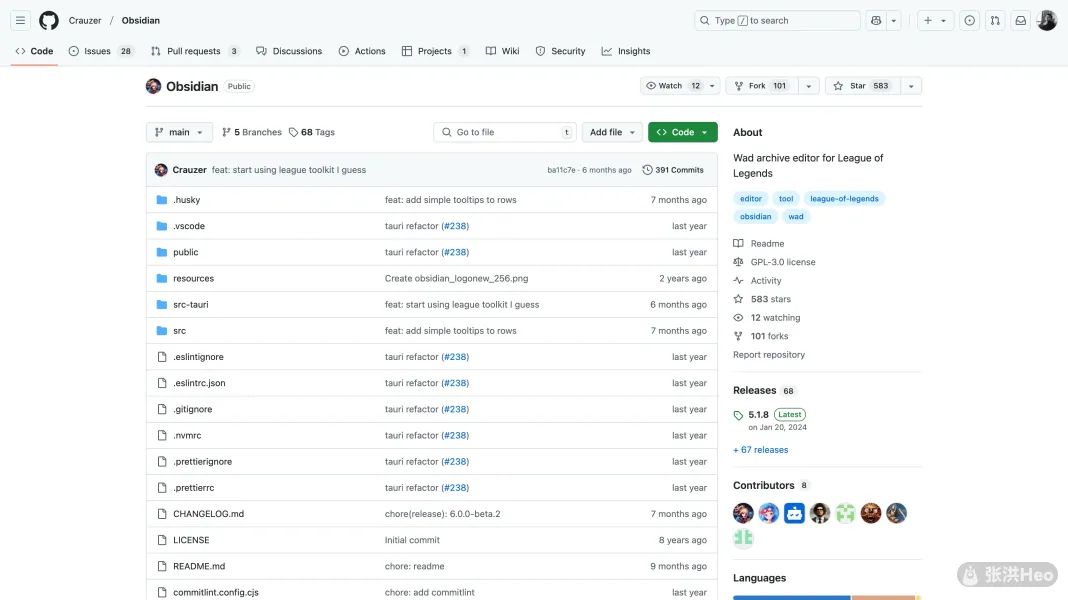The width and height of the screenshot is (1068, 600).
Task: Click the languages color bar
Action: [x=826, y=597]
